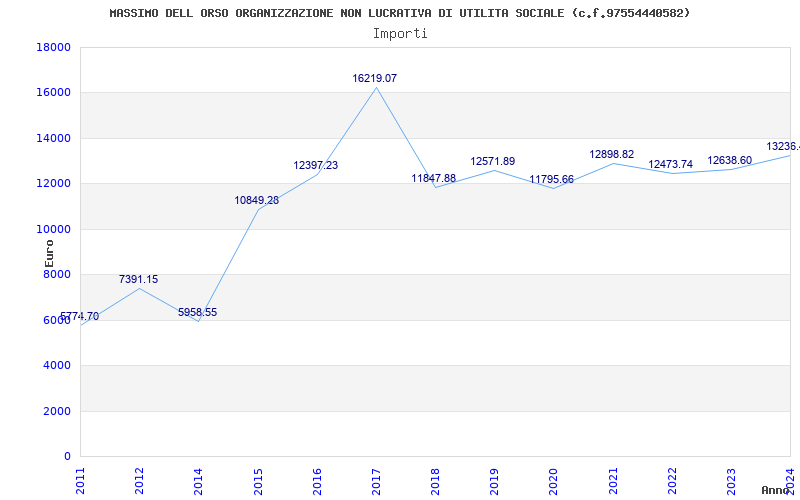Screen dimensions: 800x500
Task: Click the 11795.66 data label
Action: 552,180
